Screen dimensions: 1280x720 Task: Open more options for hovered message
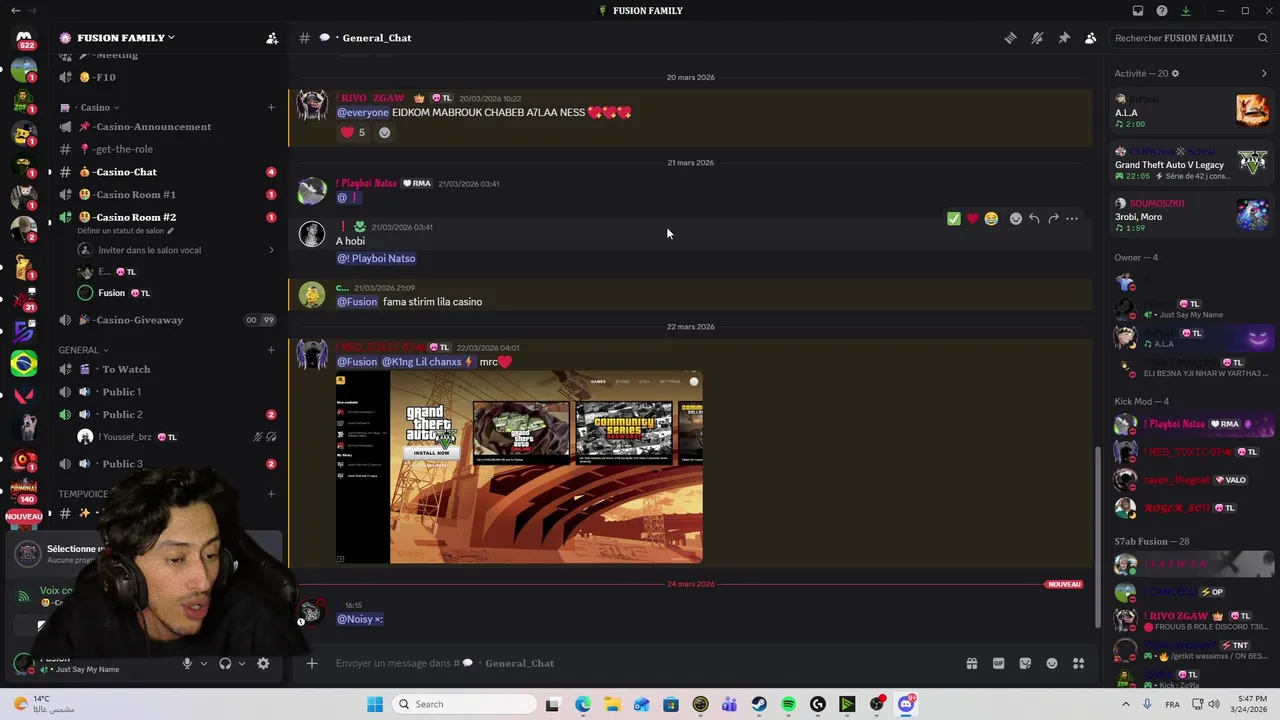[x=1072, y=219]
